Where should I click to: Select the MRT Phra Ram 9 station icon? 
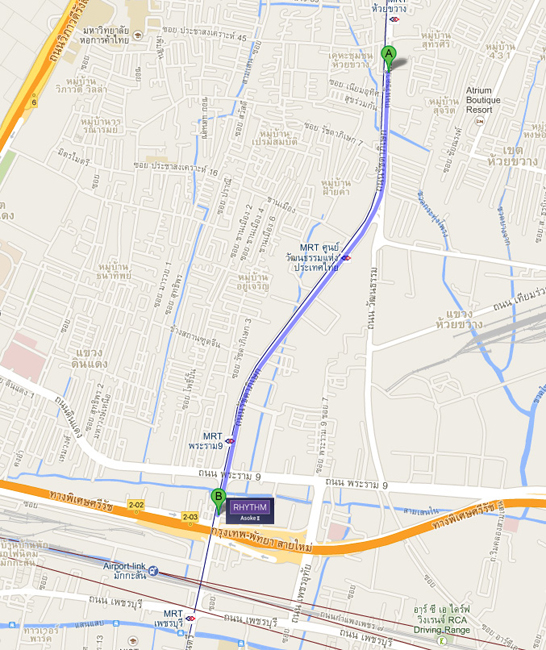click(x=230, y=441)
